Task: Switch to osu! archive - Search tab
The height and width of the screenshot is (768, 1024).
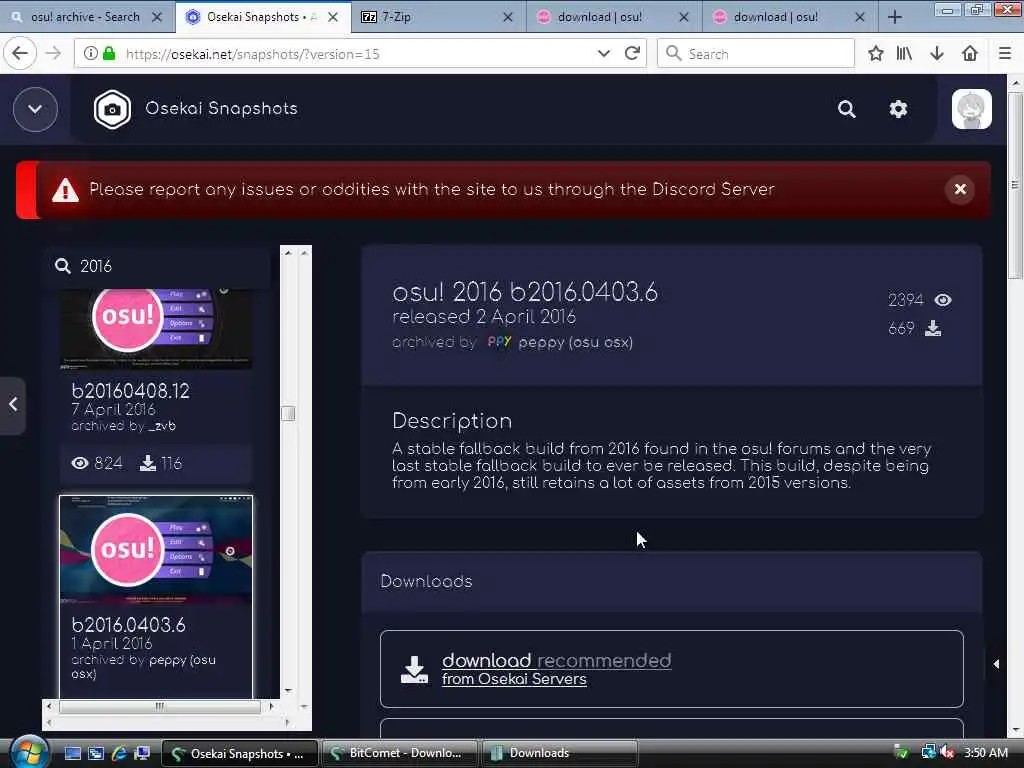Action: 86,17
